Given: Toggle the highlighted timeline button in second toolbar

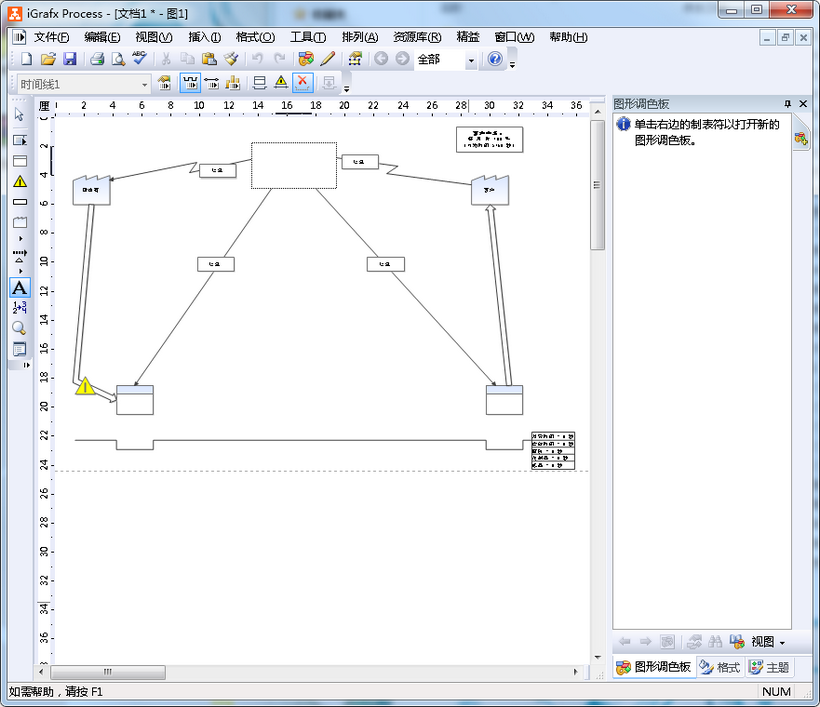Looking at the screenshot, I should pyautogui.click(x=190, y=83).
